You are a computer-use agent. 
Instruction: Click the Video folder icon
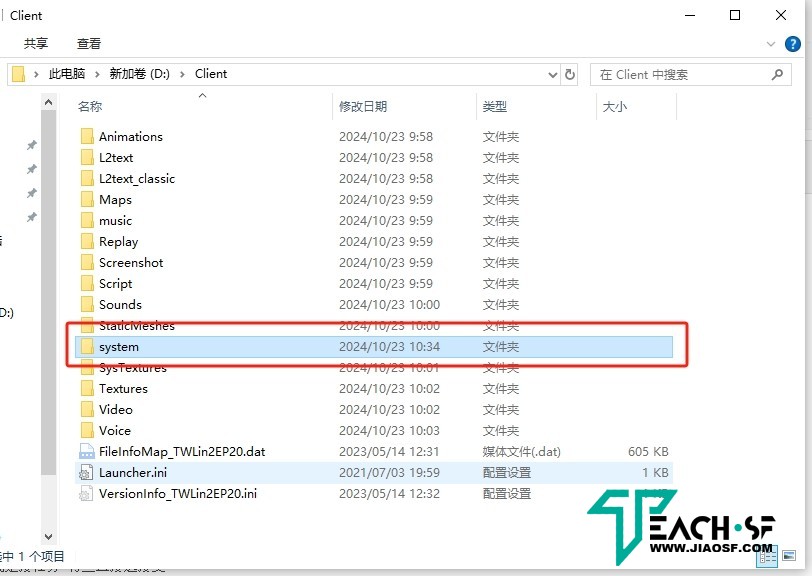(87, 410)
